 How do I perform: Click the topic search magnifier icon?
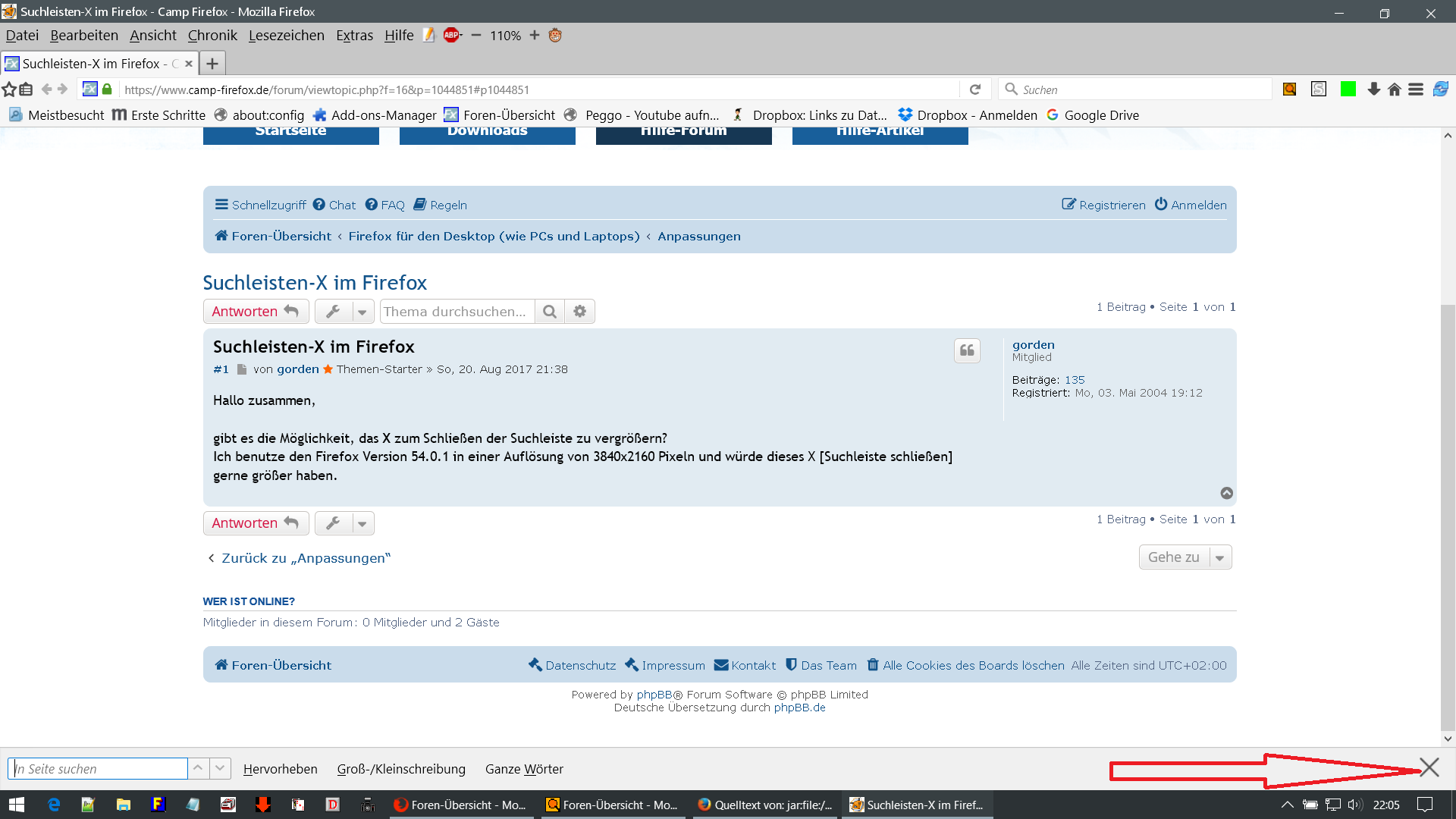[550, 312]
